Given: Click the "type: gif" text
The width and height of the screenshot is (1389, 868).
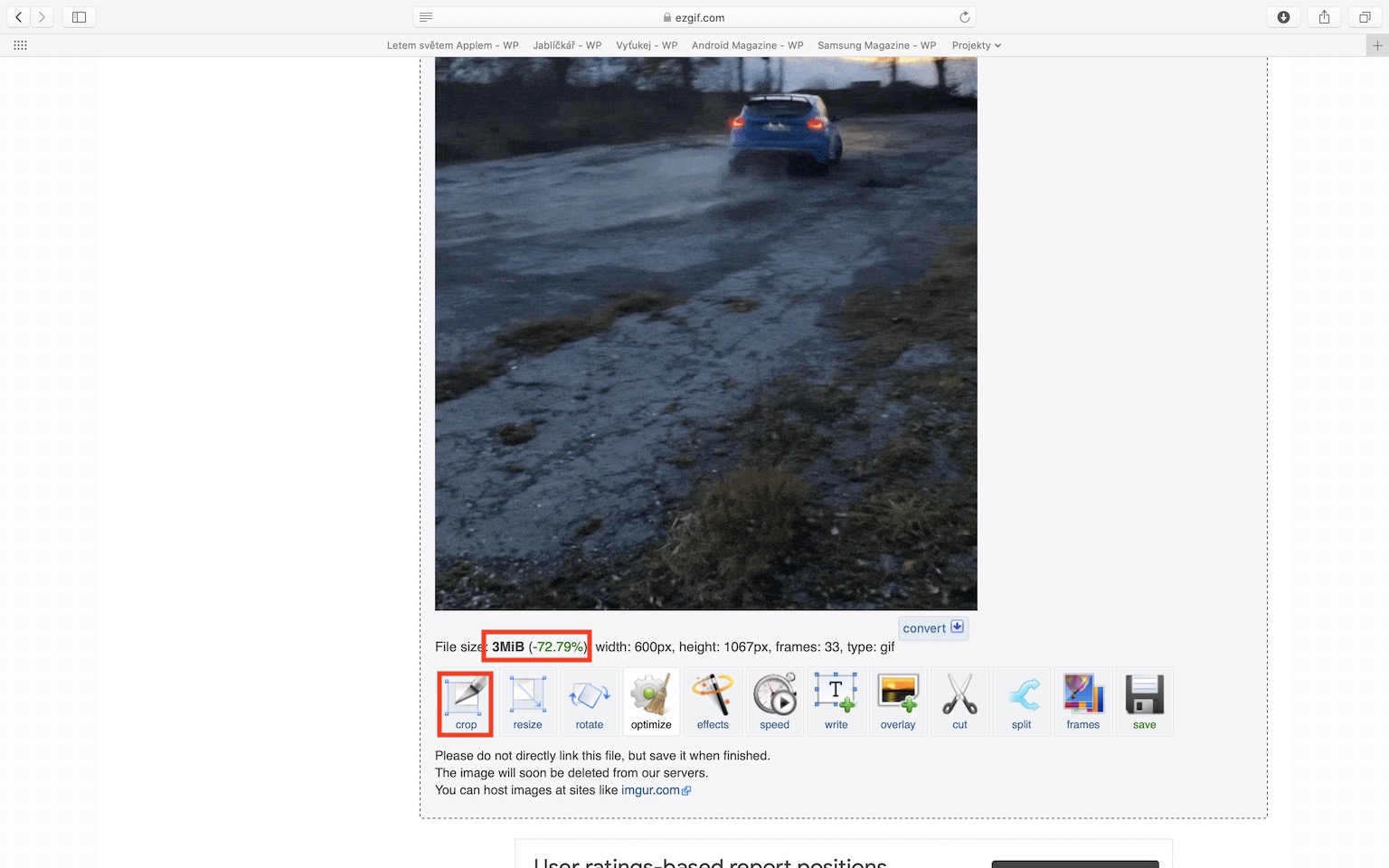Looking at the screenshot, I should point(871,647).
